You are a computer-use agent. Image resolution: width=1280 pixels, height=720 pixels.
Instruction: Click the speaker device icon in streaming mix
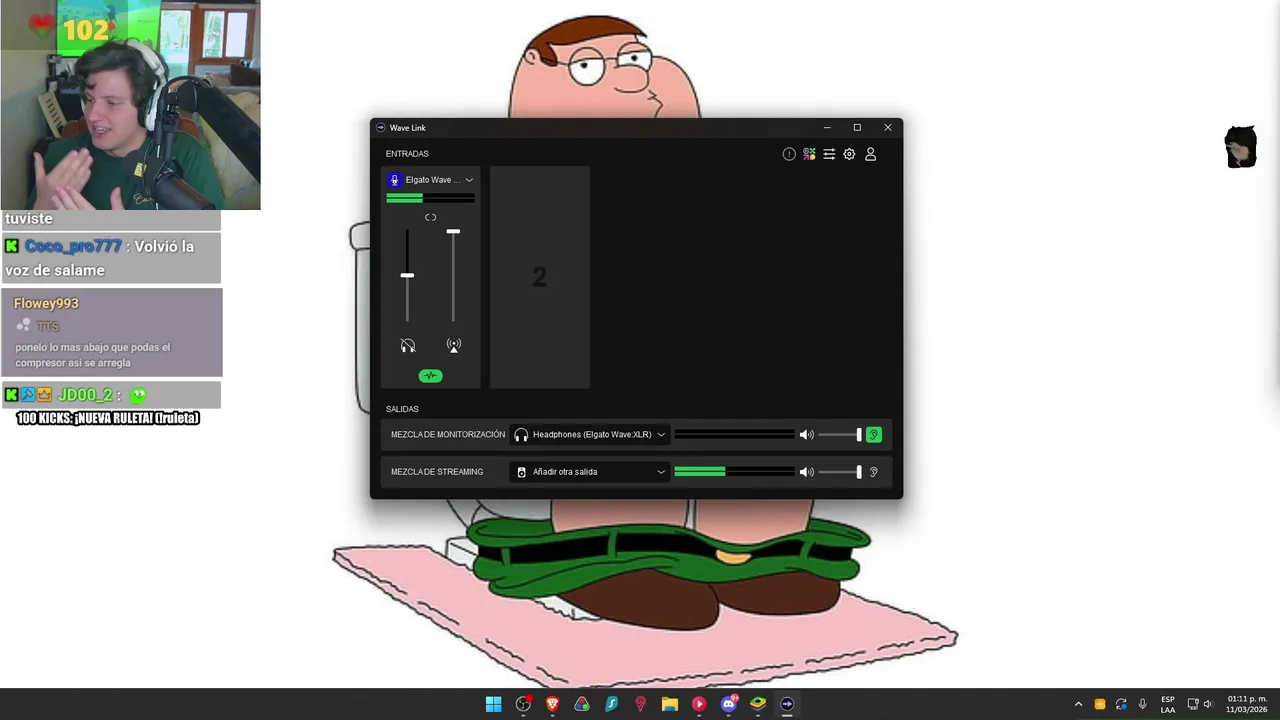pos(521,472)
